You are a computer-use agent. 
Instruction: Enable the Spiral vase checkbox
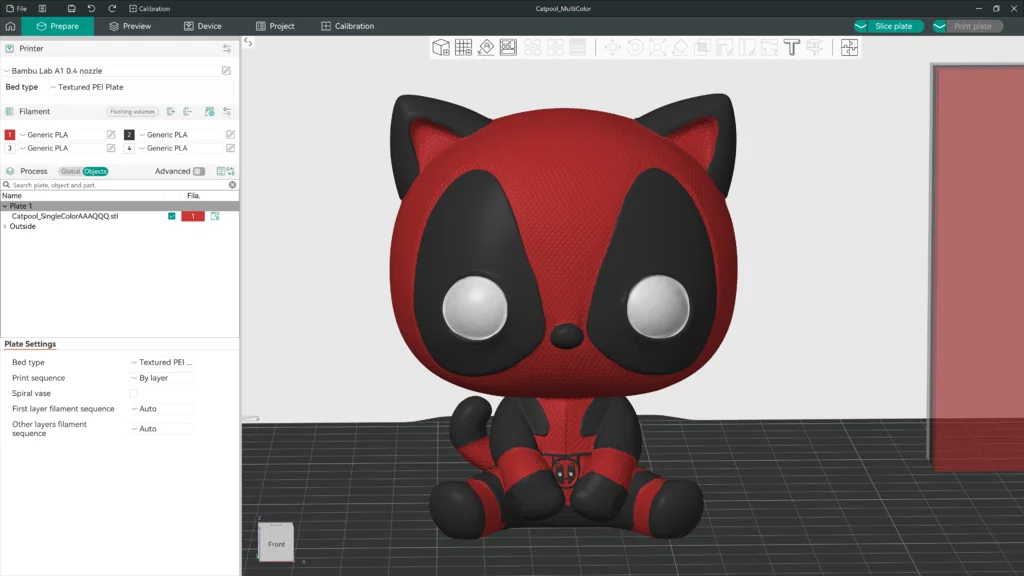click(136, 393)
